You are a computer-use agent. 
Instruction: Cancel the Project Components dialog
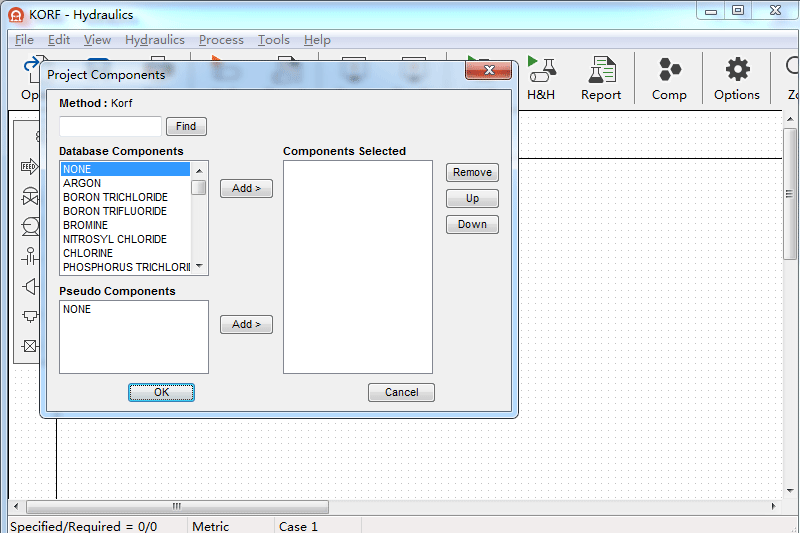[x=402, y=392]
